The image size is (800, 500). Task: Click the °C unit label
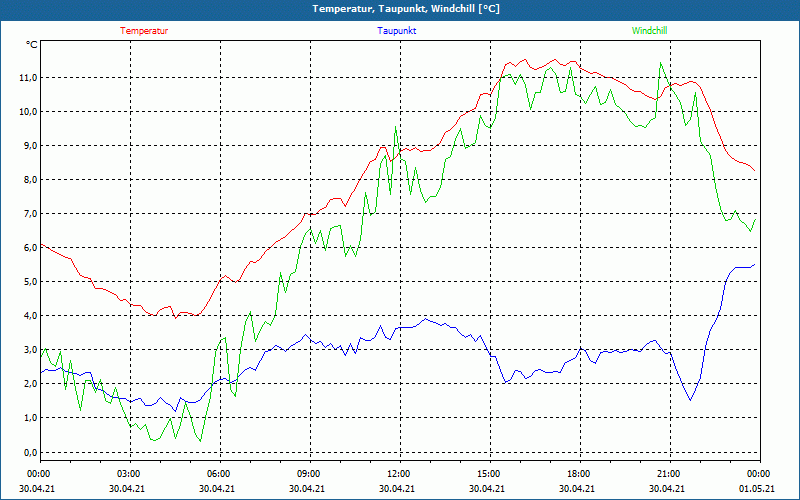tap(32, 45)
